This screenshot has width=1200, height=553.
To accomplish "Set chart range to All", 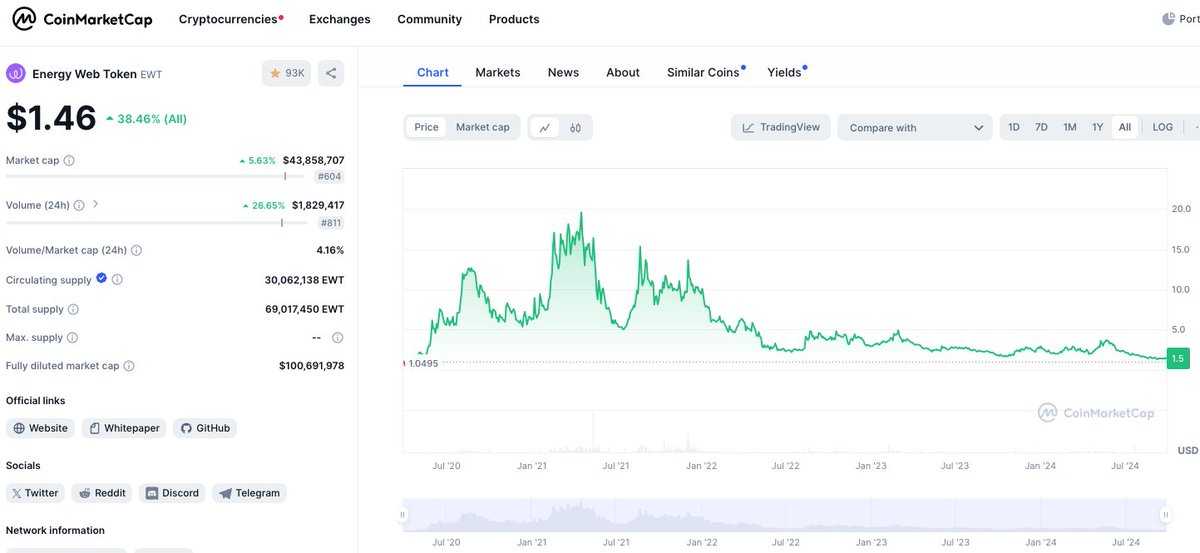I will (x=1125, y=127).
